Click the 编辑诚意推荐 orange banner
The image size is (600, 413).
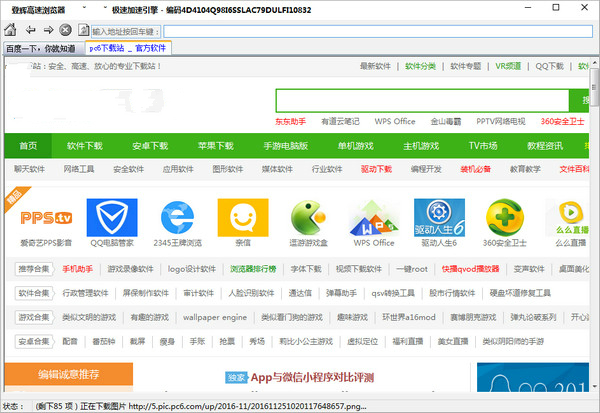pos(69,374)
